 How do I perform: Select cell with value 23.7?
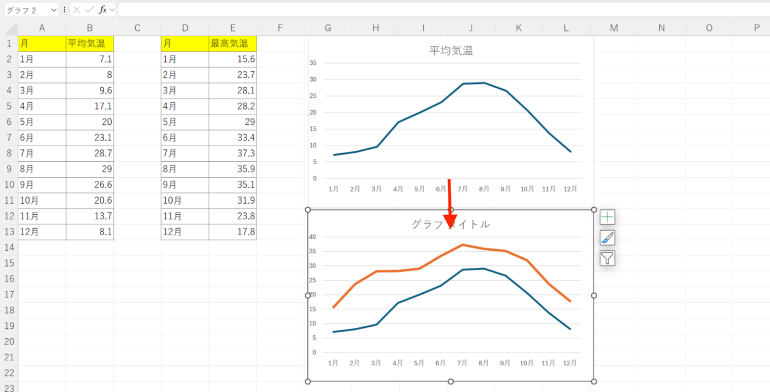pyautogui.click(x=232, y=75)
